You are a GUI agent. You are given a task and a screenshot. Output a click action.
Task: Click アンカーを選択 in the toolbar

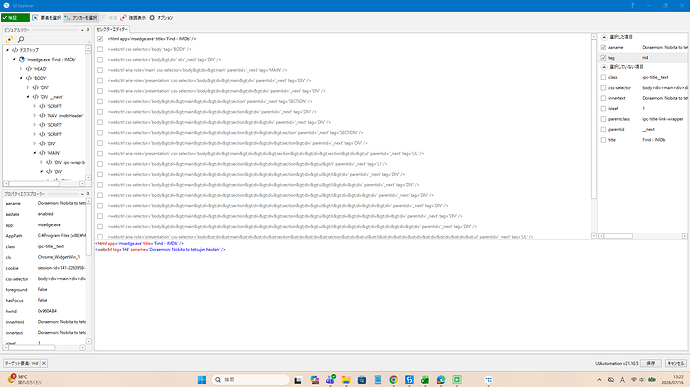(81, 18)
